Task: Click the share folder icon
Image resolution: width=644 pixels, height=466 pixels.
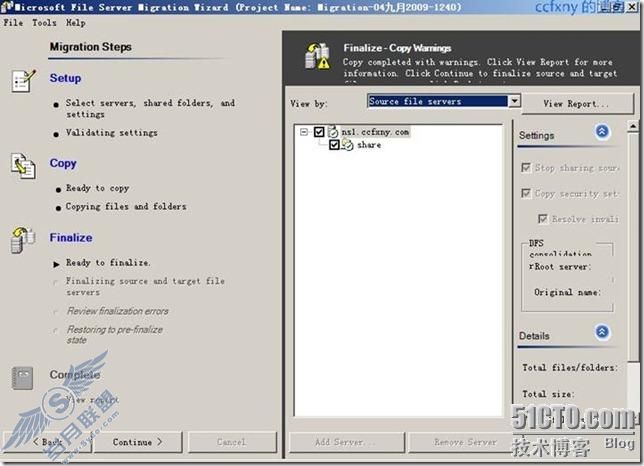Action: point(347,145)
